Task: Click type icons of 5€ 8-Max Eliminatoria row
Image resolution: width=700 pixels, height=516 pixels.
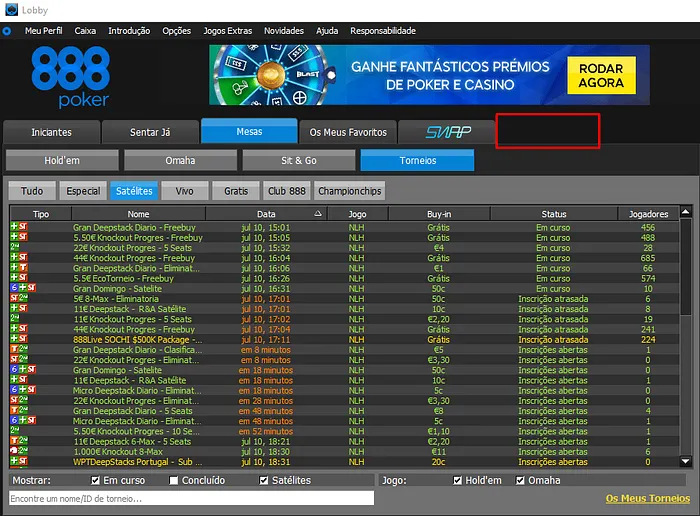Action: click(19, 298)
